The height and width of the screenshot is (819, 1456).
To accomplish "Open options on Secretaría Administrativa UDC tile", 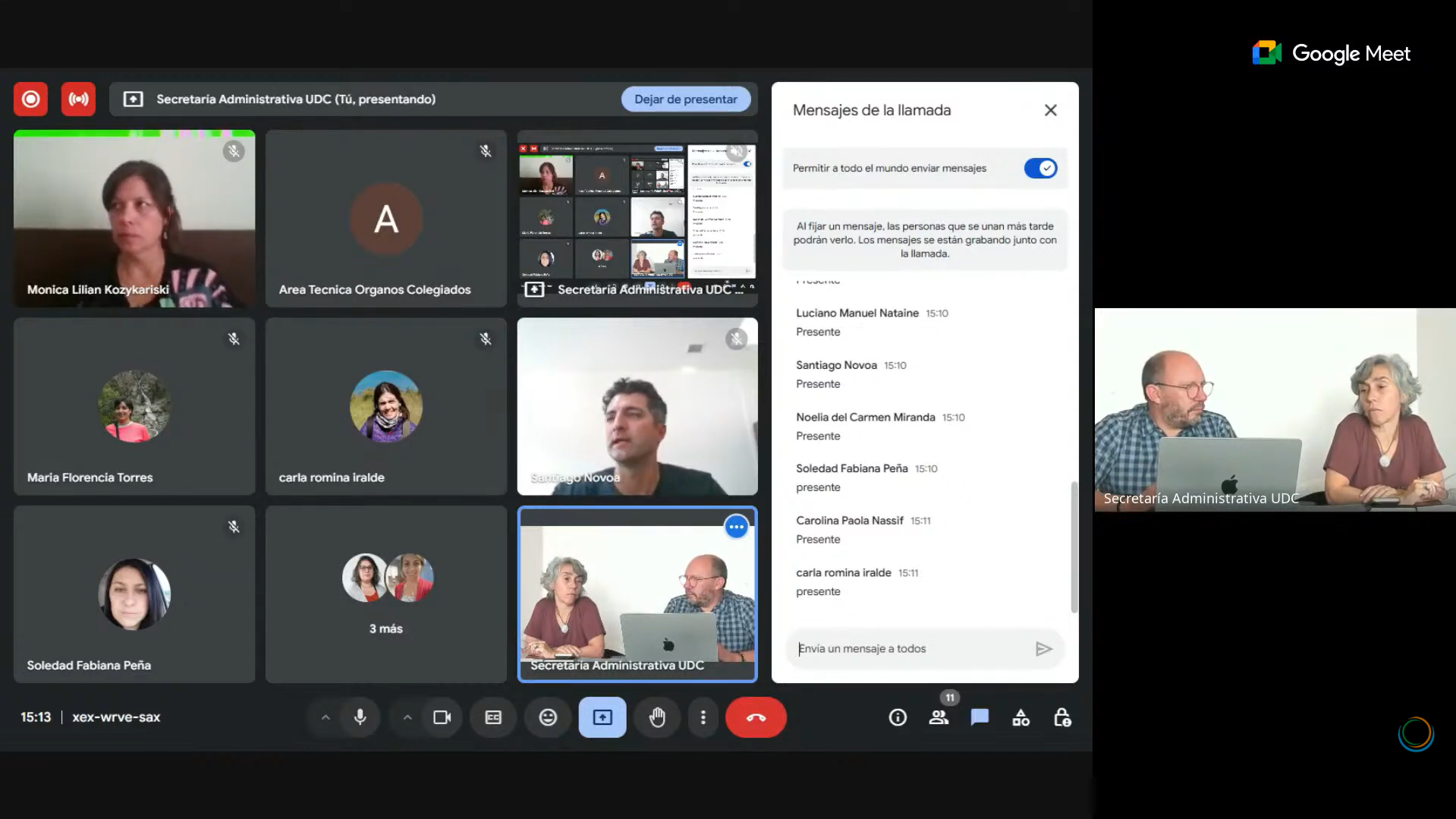I will [x=736, y=527].
